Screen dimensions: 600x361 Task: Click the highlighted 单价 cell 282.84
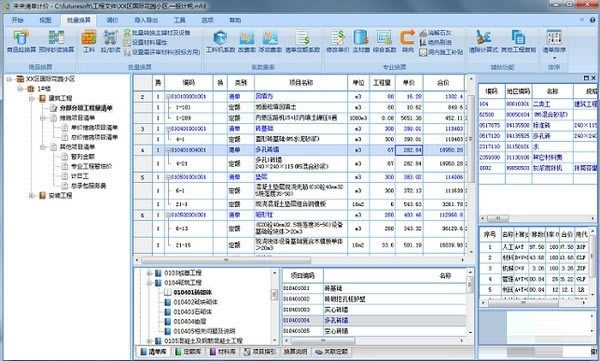pos(409,150)
